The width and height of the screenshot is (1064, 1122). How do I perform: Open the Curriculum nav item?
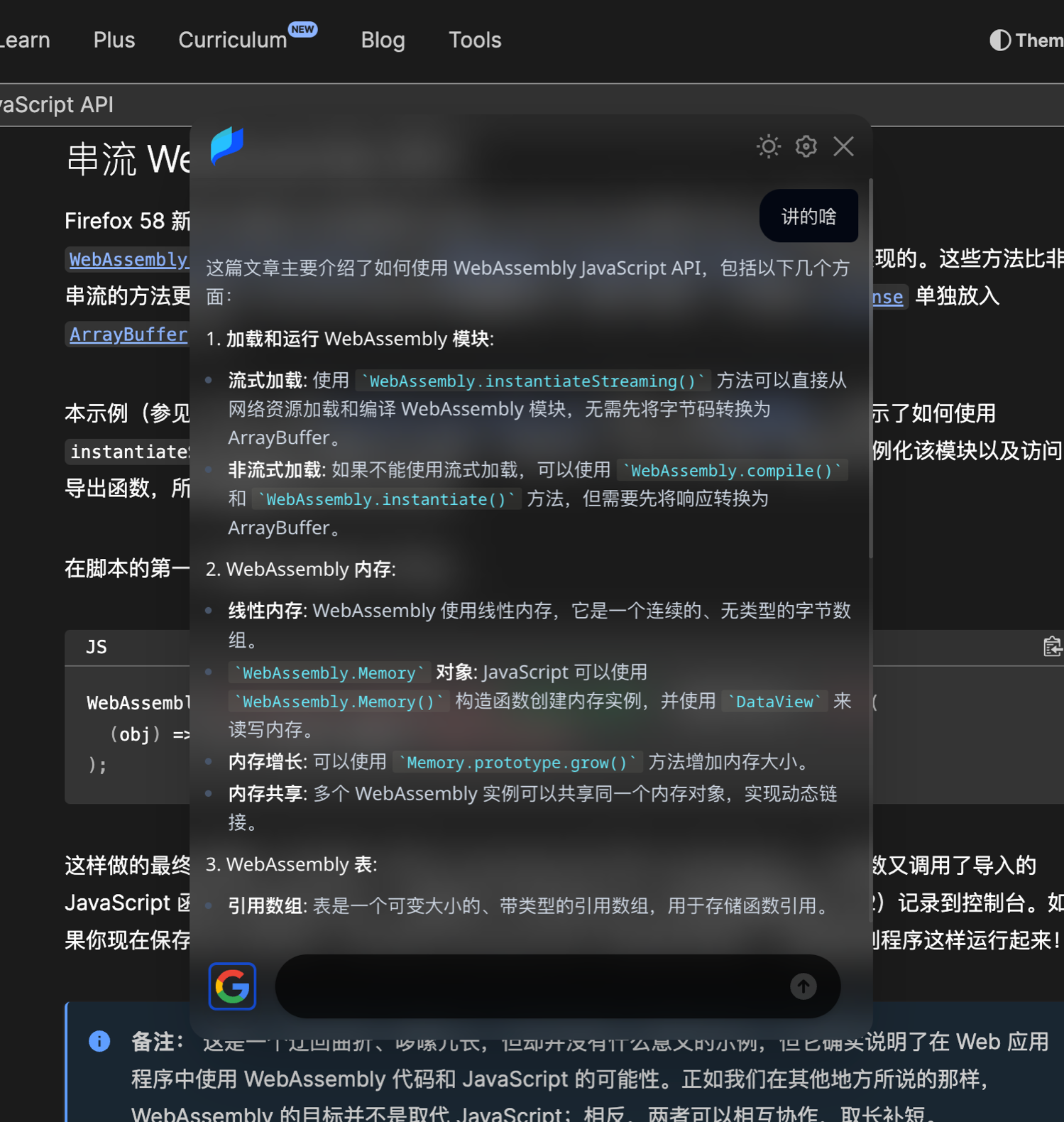tap(233, 40)
